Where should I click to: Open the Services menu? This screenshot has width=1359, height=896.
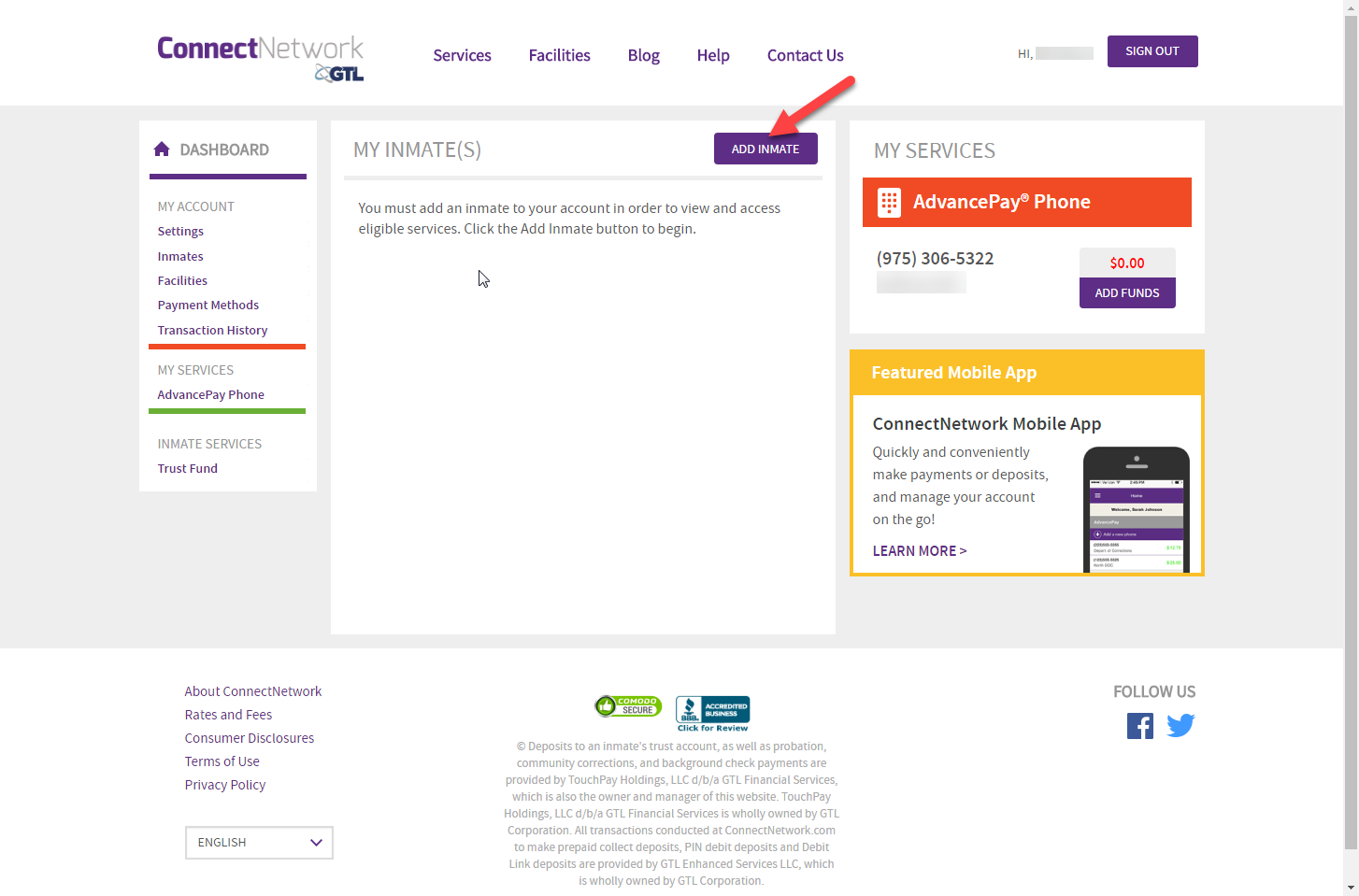pos(462,55)
